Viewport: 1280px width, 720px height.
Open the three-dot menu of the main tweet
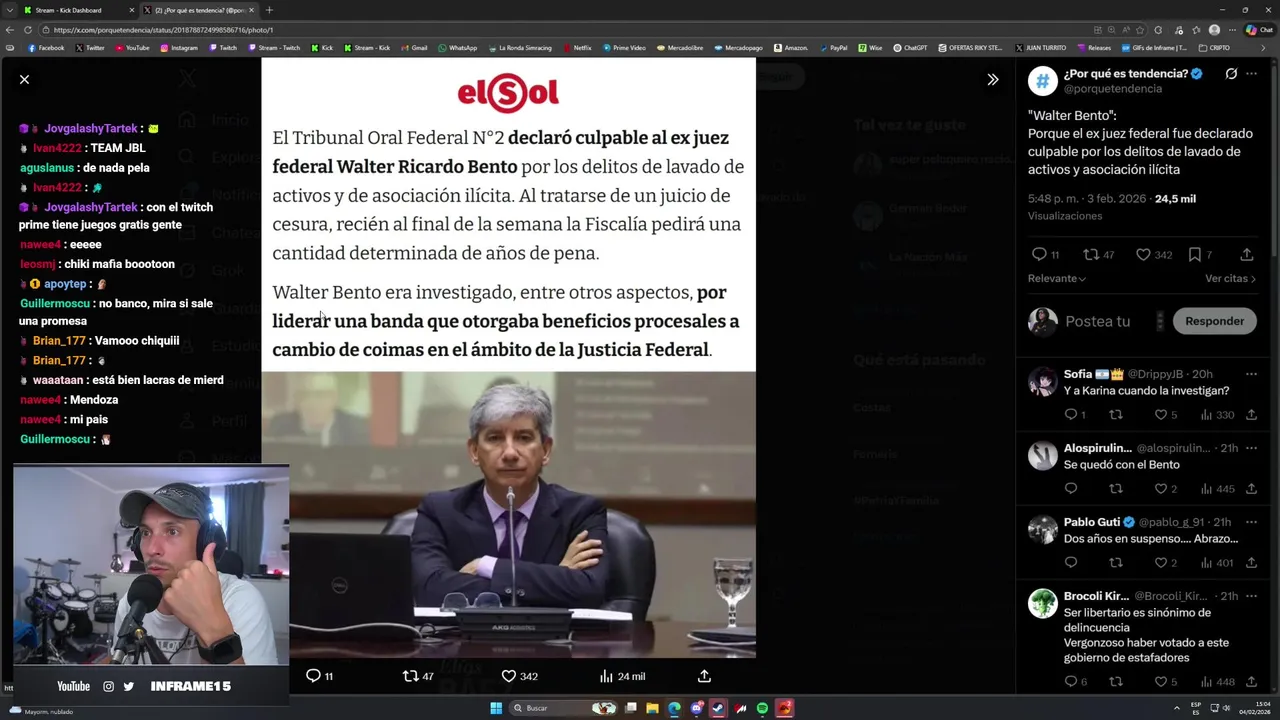point(1251,74)
